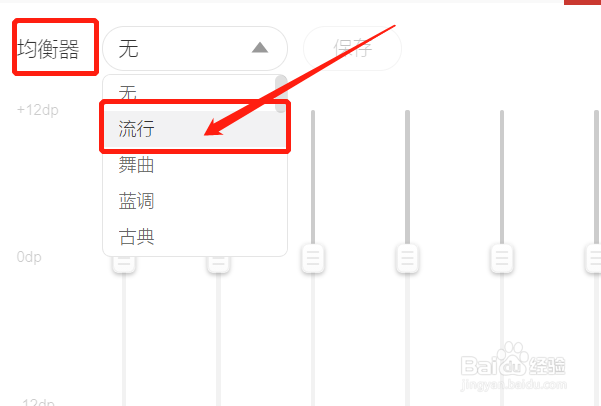This screenshot has height=406, width=601.
Task: Click the third equalizer band slider handle
Action: (x=313, y=258)
